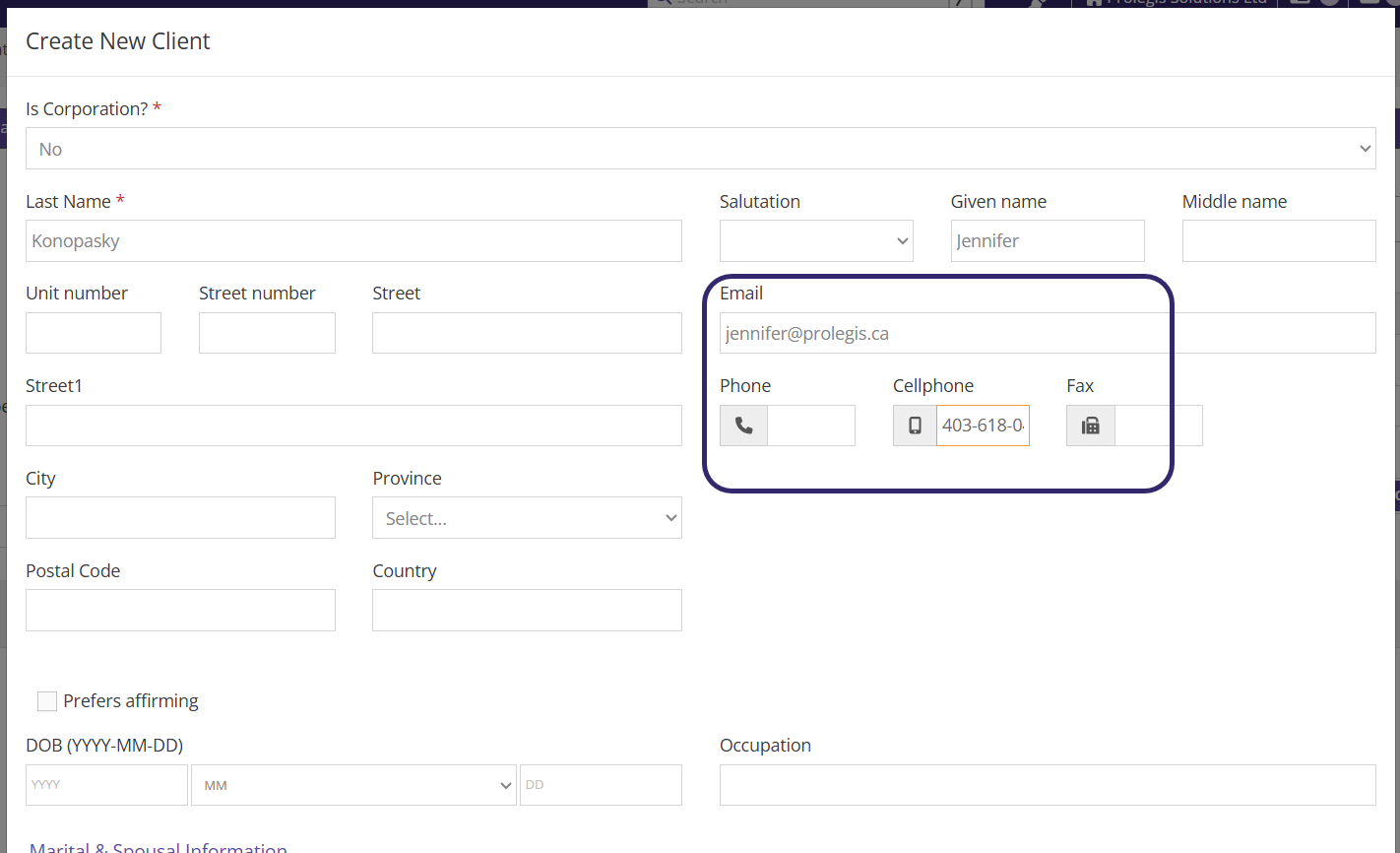Select the Email address field
This screenshot has height=853, width=1400.
pyautogui.click(x=1047, y=334)
